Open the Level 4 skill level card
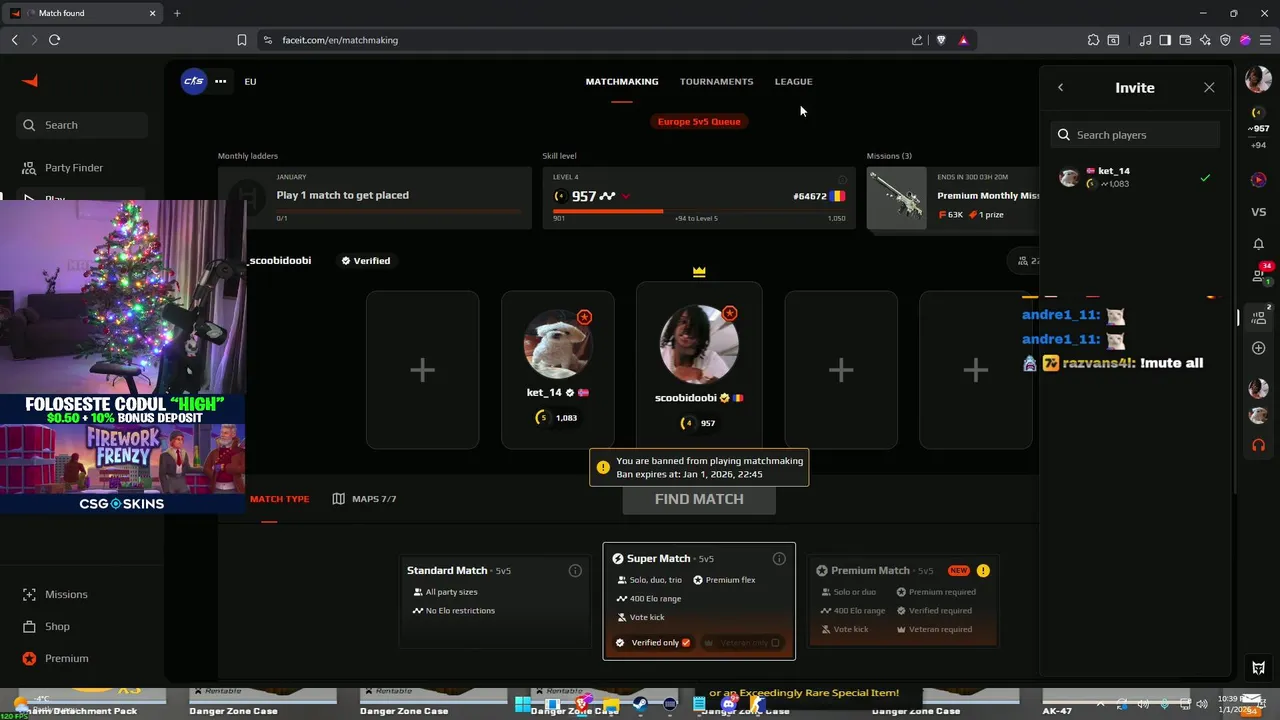 pyautogui.click(x=699, y=198)
